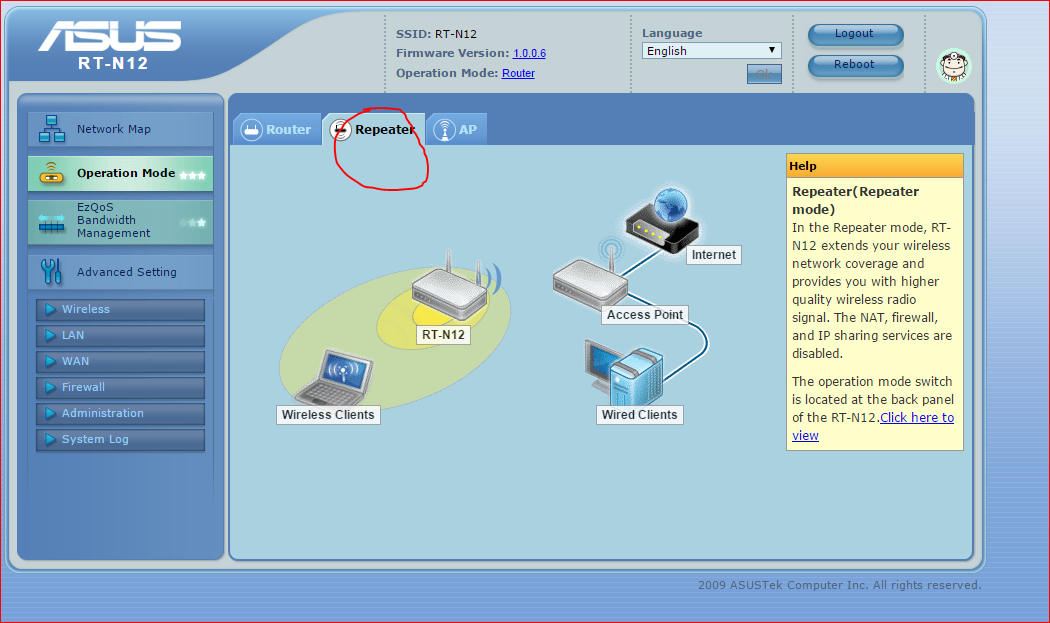
Task: Select the Repeater mode tab
Action: pyautogui.click(x=374, y=129)
